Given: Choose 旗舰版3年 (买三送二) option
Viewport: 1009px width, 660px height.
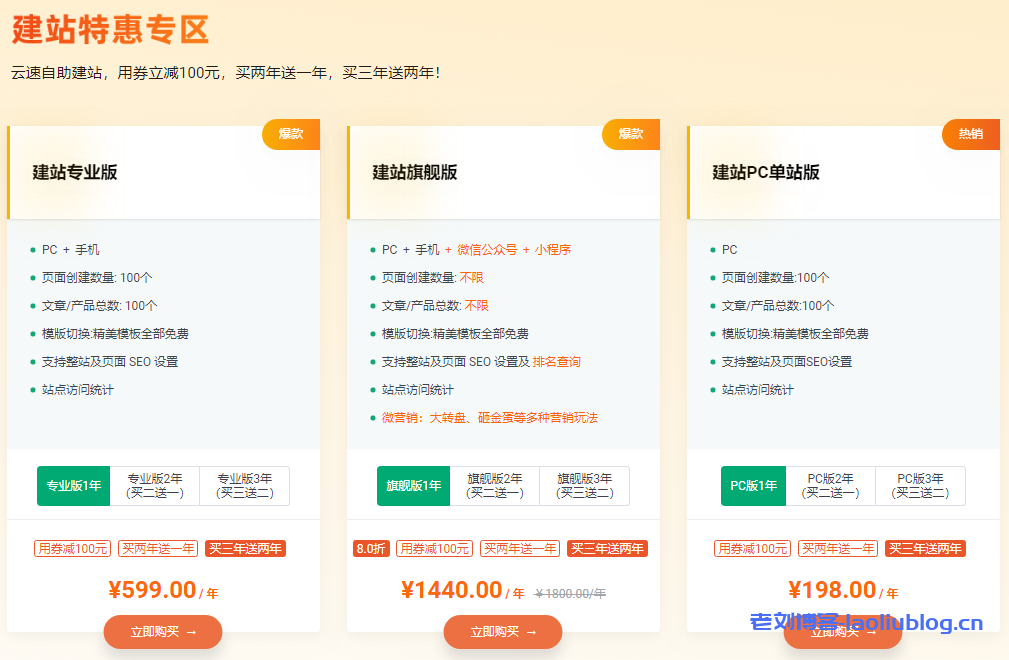Looking at the screenshot, I should coord(585,486).
